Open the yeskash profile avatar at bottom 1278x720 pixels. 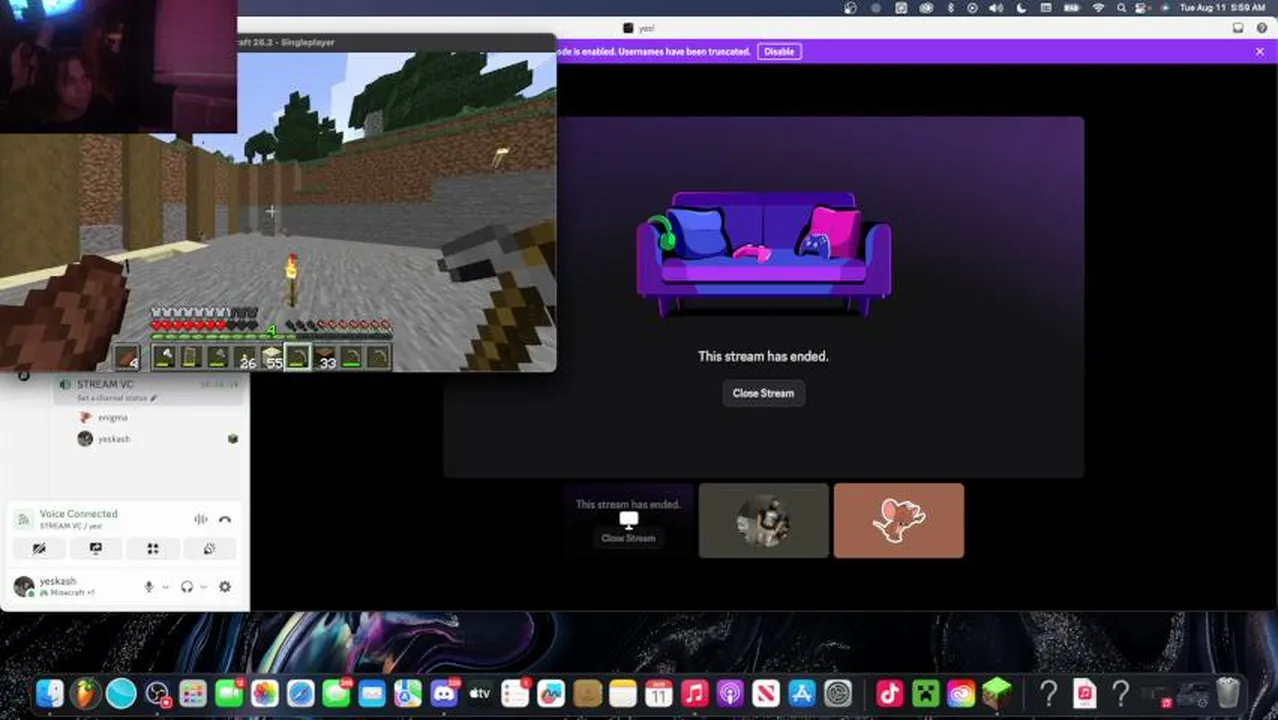coord(23,587)
